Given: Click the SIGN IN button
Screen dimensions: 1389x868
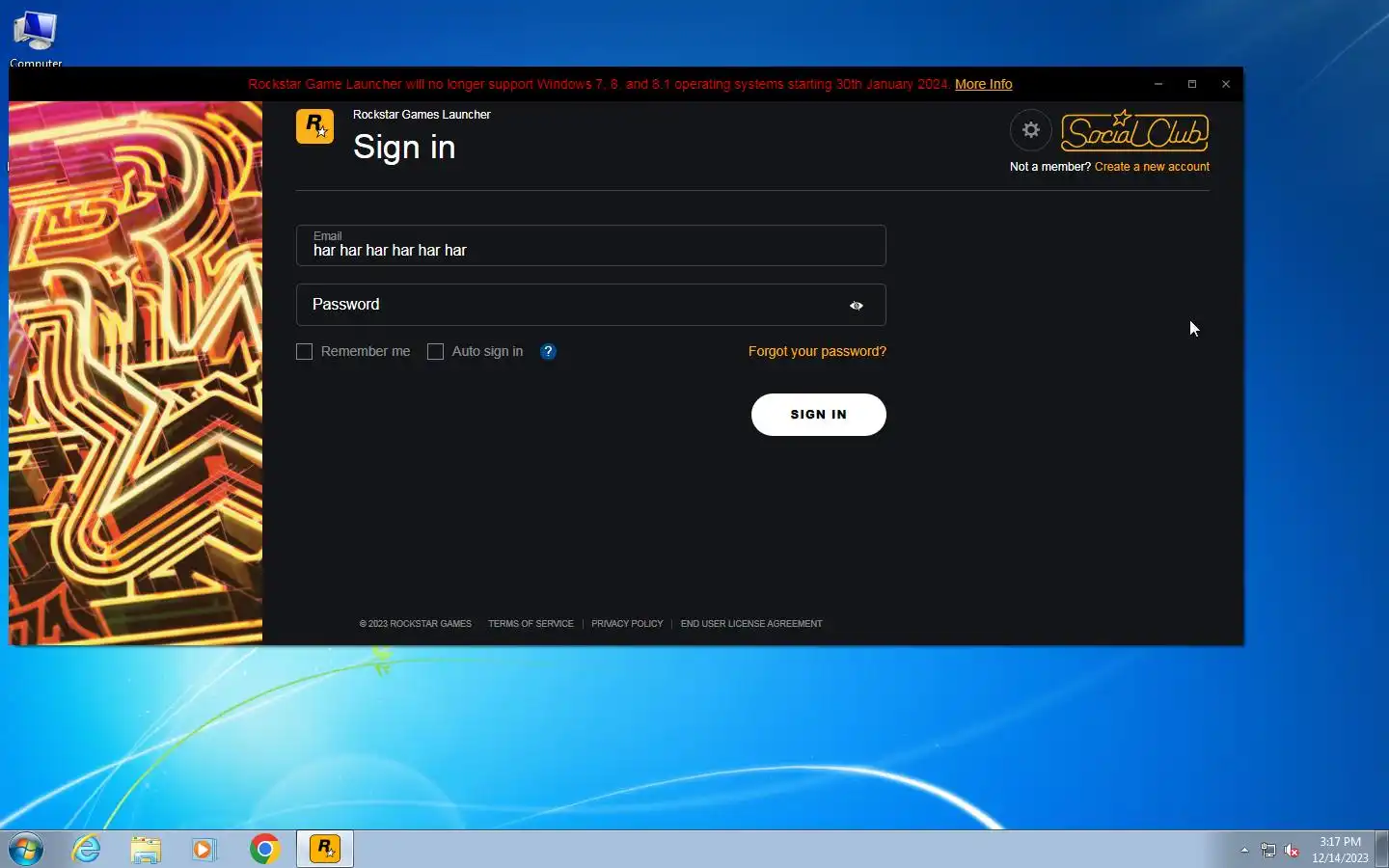Looking at the screenshot, I should tap(818, 415).
